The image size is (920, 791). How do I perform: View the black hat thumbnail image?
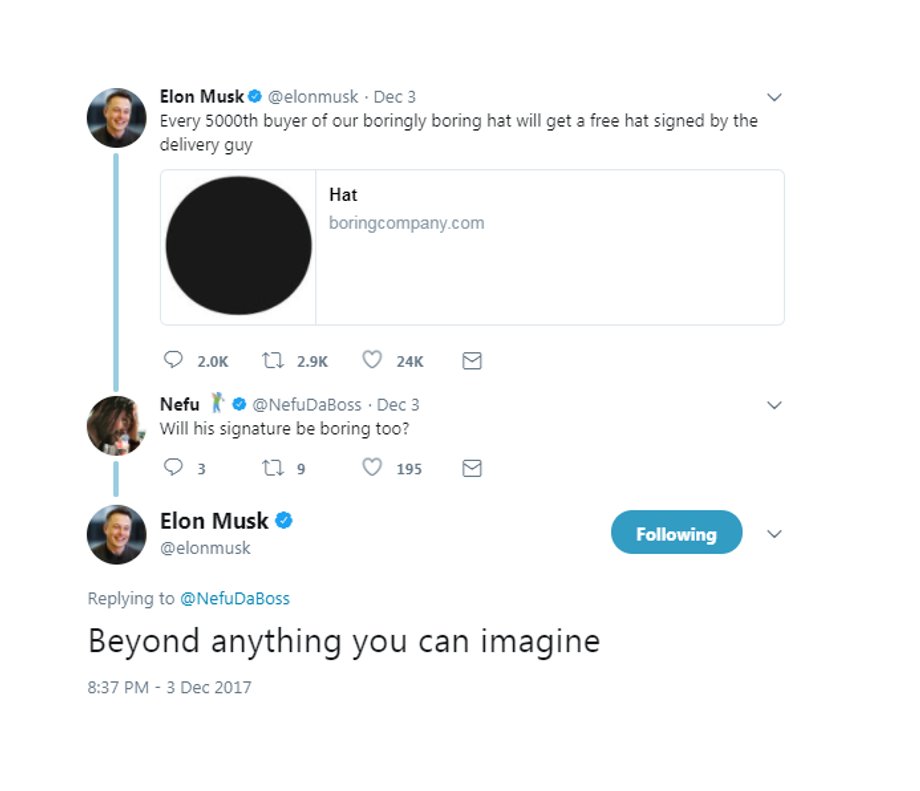tap(238, 246)
